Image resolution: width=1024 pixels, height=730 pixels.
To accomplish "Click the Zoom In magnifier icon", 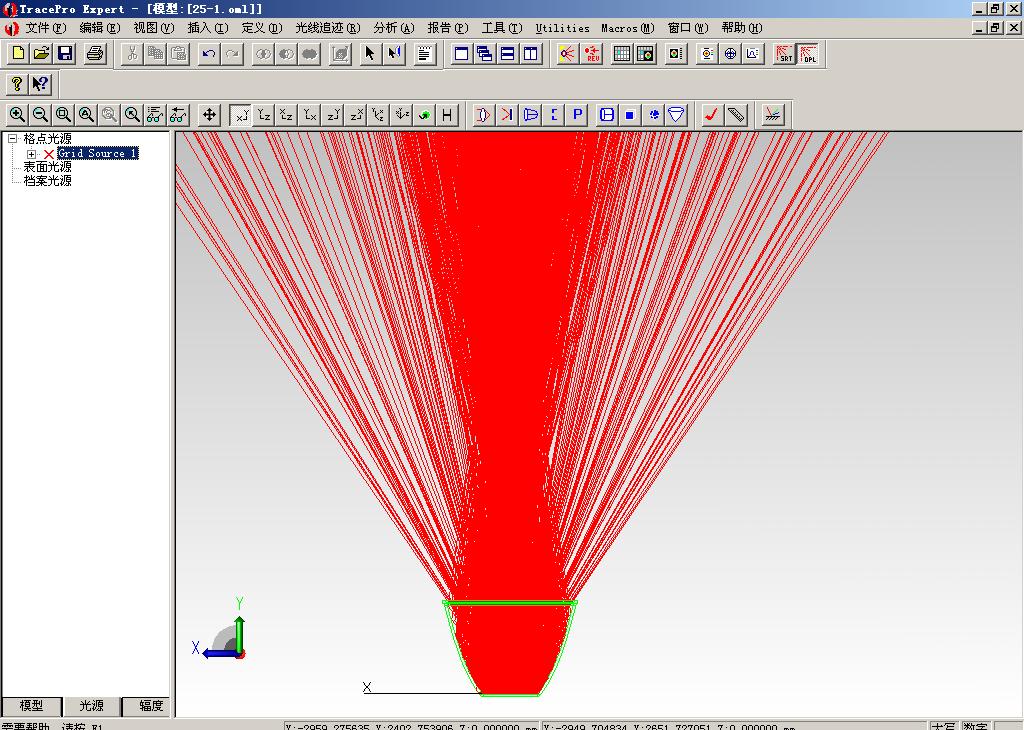I will pyautogui.click(x=17, y=115).
